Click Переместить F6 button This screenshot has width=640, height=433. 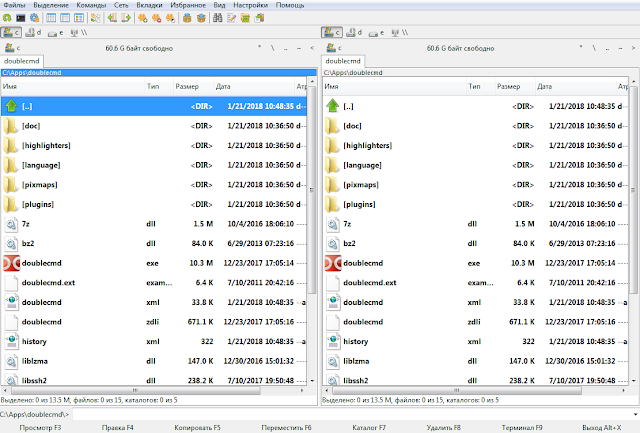pyautogui.click(x=286, y=428)
